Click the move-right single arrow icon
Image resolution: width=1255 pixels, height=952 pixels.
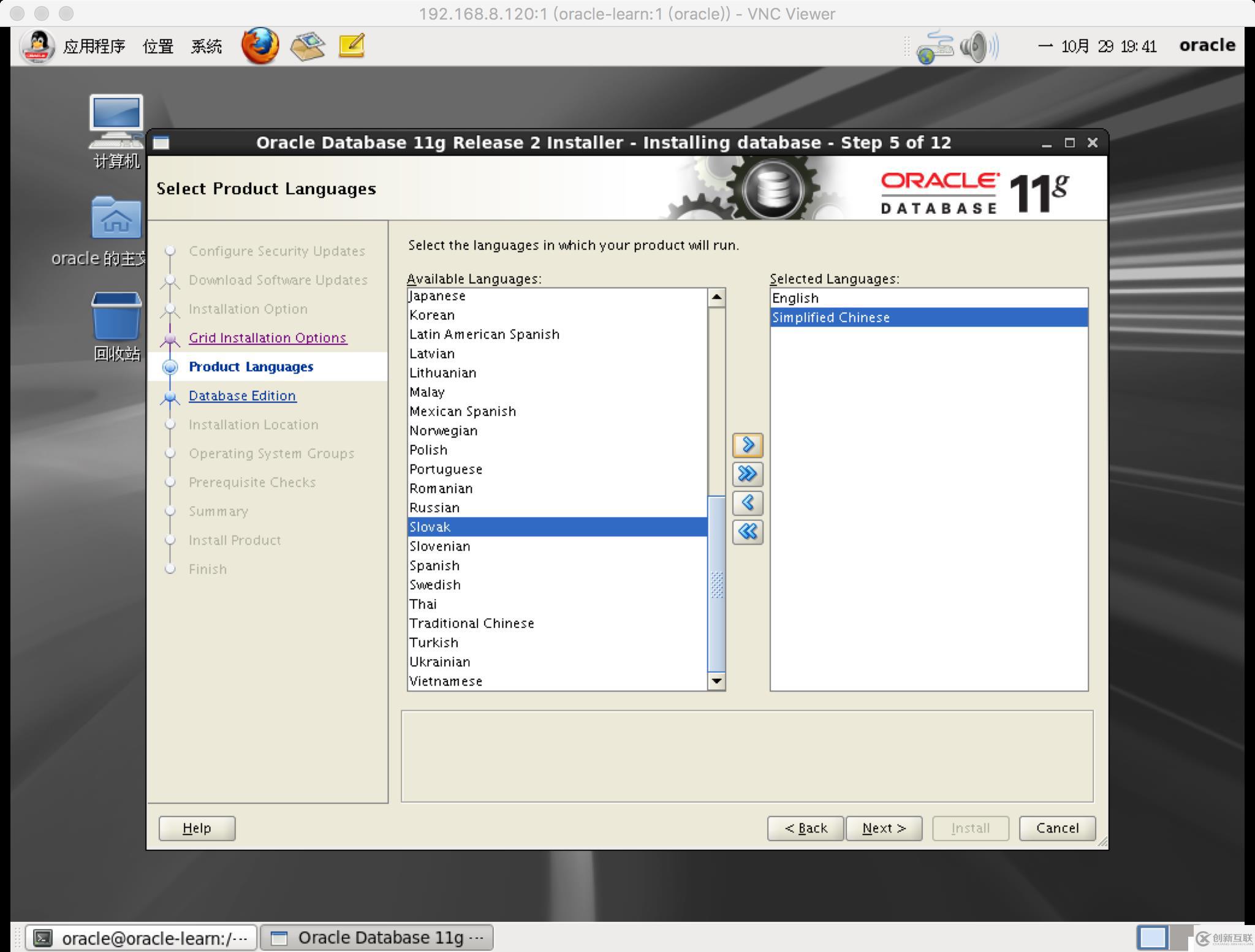(747, 444)
